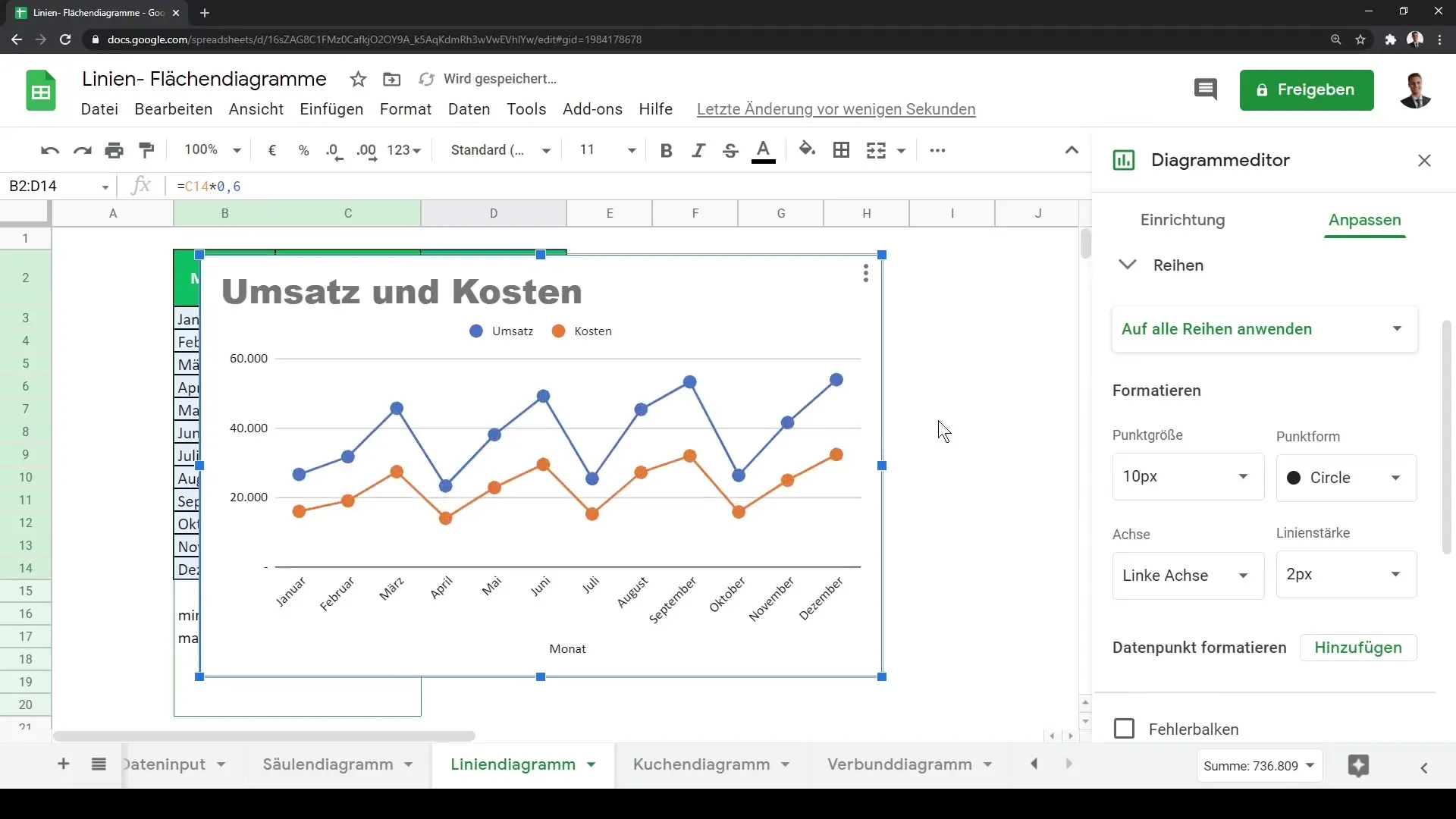Open chart three-dot options menu
The width and height of the screenshot is (1456, 819).
click(x=865, y=273)
